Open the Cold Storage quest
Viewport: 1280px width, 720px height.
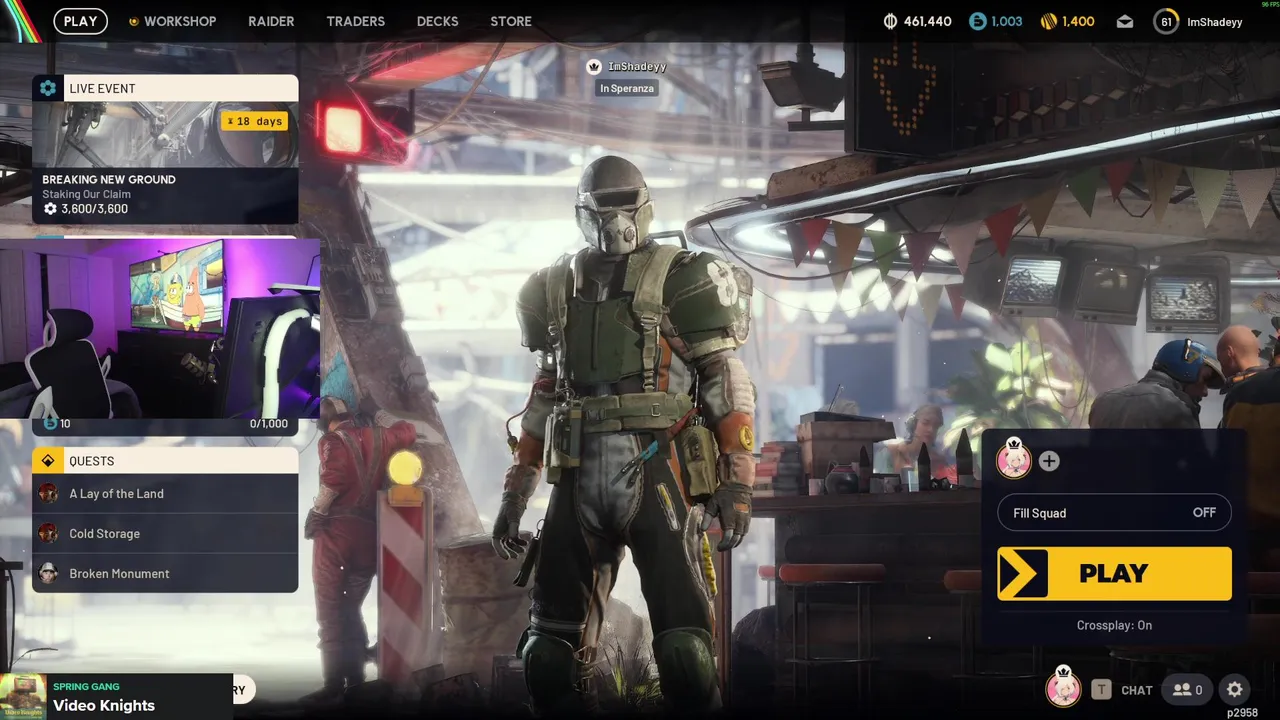pos(165,533)
